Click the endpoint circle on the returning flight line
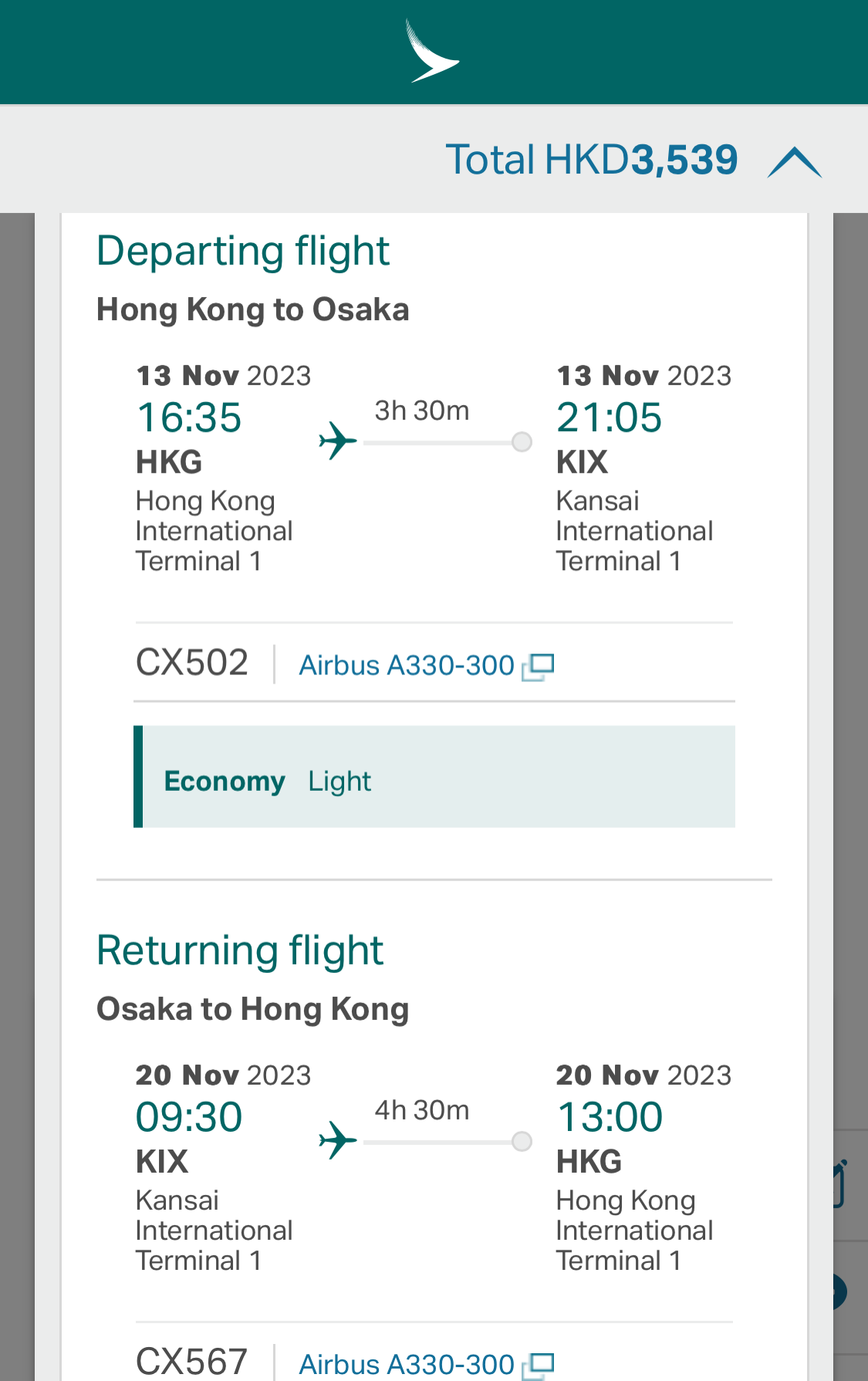868x1381 pixels. coord(522,1141)
